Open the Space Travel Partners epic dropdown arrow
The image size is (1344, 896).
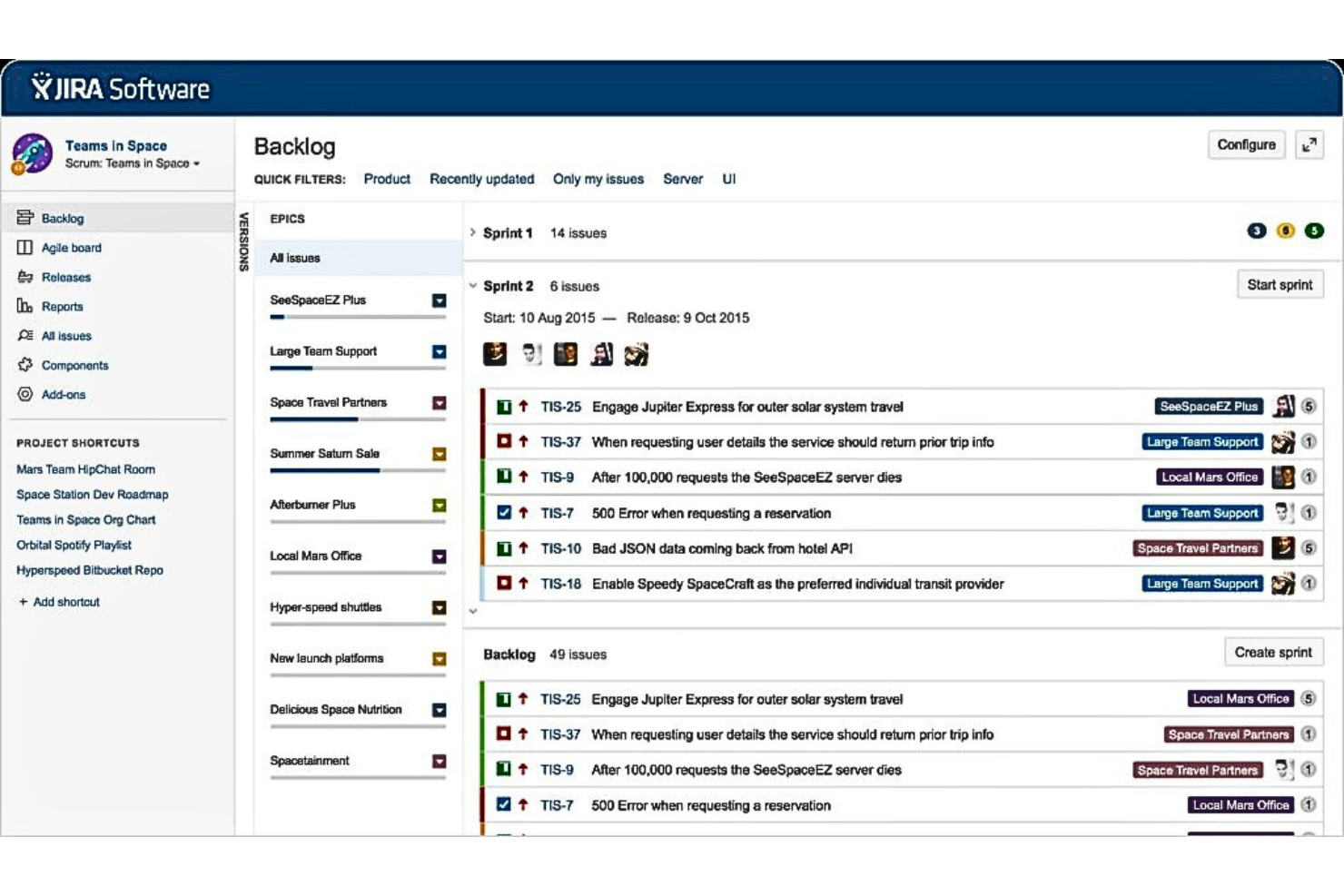tap(440, 402)
